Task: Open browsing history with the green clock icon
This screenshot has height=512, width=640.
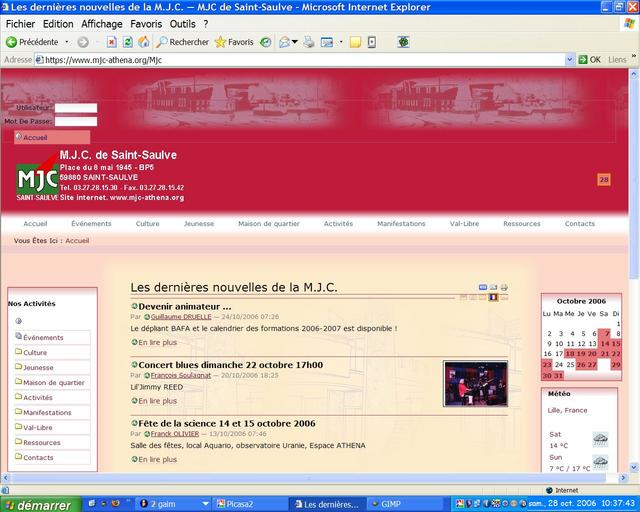Action: click(x=266, y=42)
